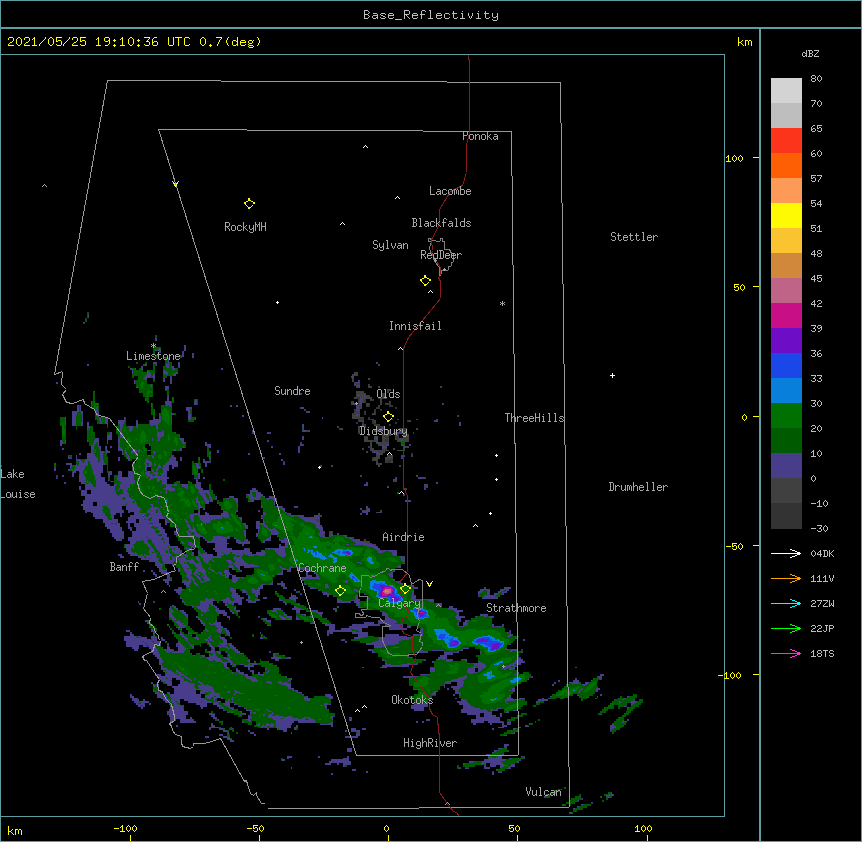The width and height of the screenshot is (862, 842).
Task: Click the Vulcan town label
Action: [x=543, y=792]
